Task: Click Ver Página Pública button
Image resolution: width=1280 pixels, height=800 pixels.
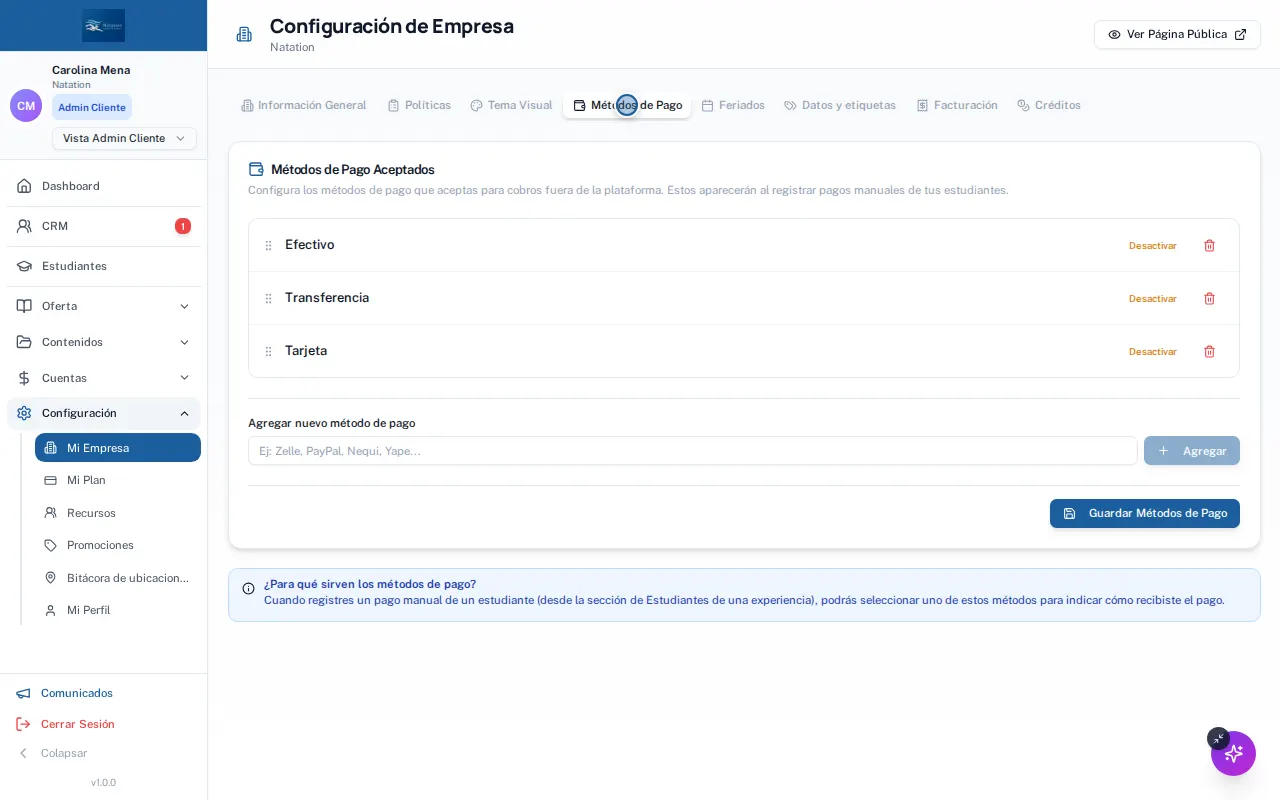Action: (1177, 34)
